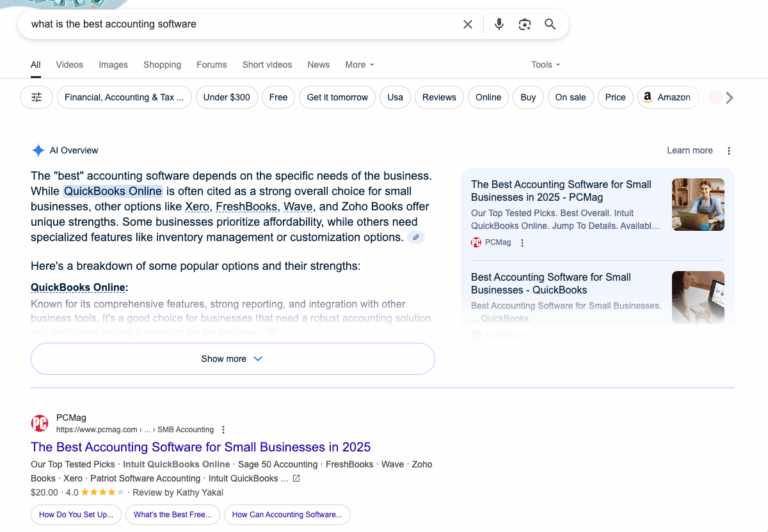This screenshot has width=768, height=532.
Task: Toggle the Free filter chip
Action: 278,97
